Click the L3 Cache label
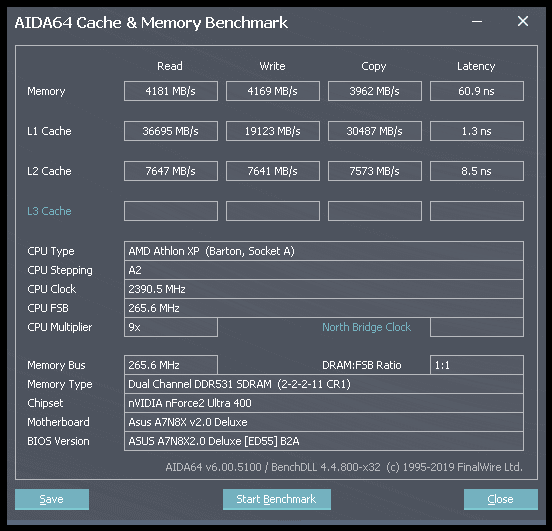Screen dimensions: 552x531 click(49, 211)
